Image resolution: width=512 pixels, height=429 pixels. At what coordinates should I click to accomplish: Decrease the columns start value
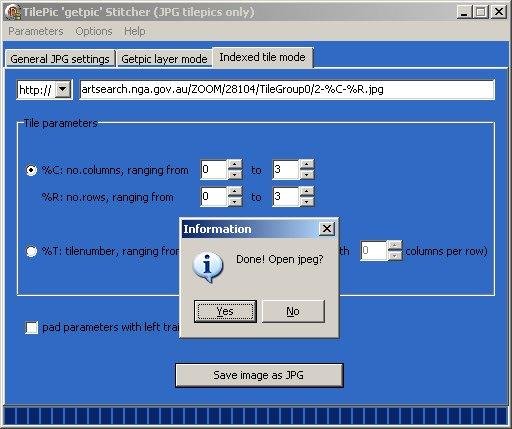235,175
